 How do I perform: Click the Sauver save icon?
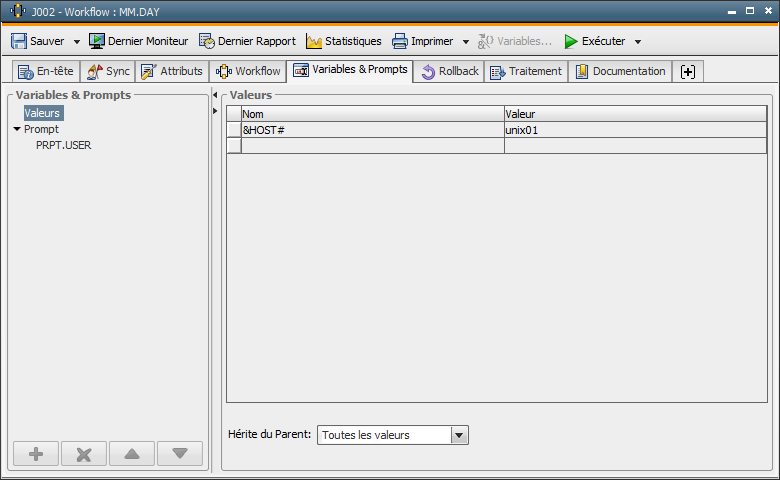19,41
